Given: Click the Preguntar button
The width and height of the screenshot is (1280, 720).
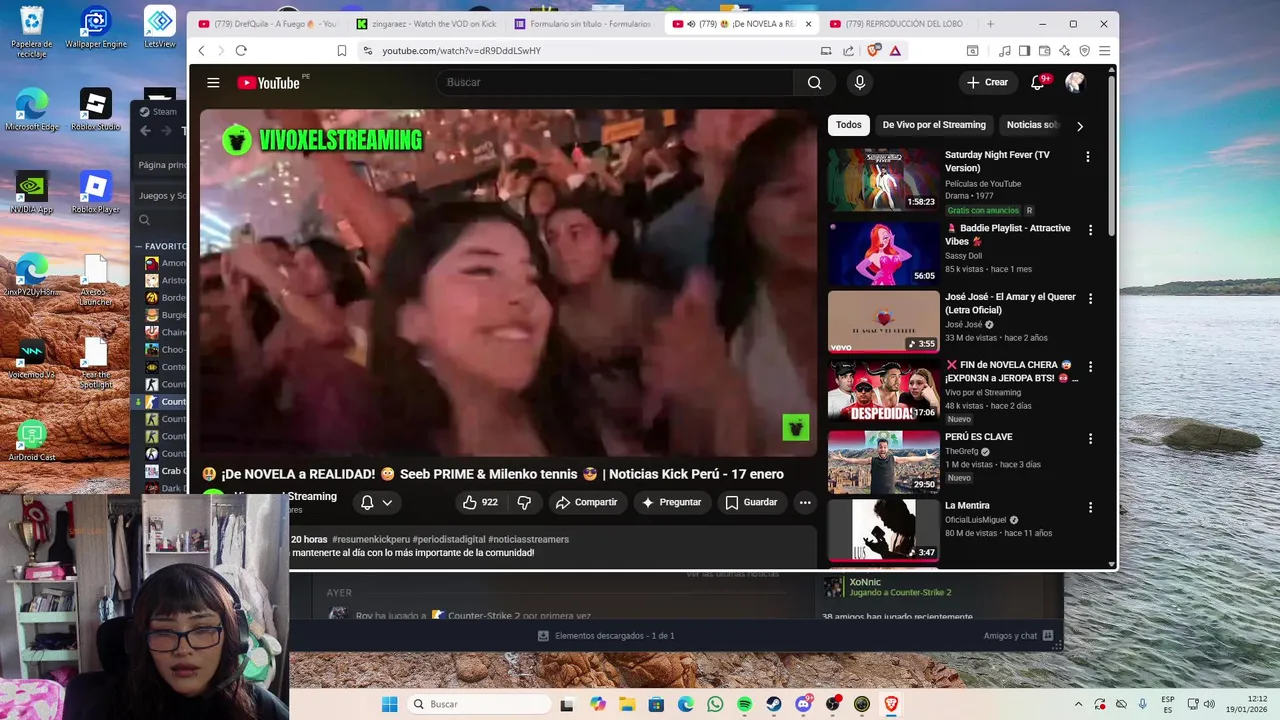Looking at the screenshot, I should point(671,502).
